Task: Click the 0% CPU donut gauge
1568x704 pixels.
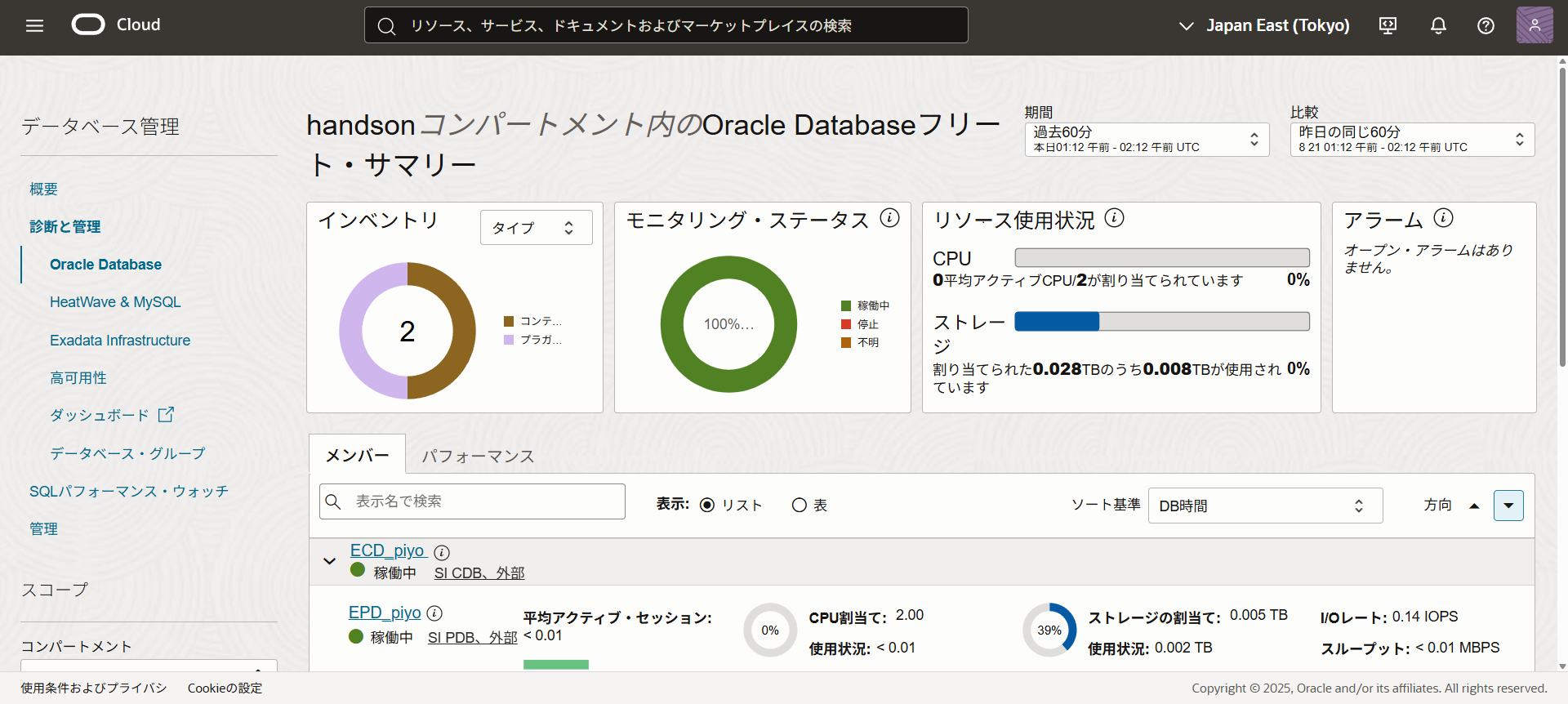Action: click(770, 630)
